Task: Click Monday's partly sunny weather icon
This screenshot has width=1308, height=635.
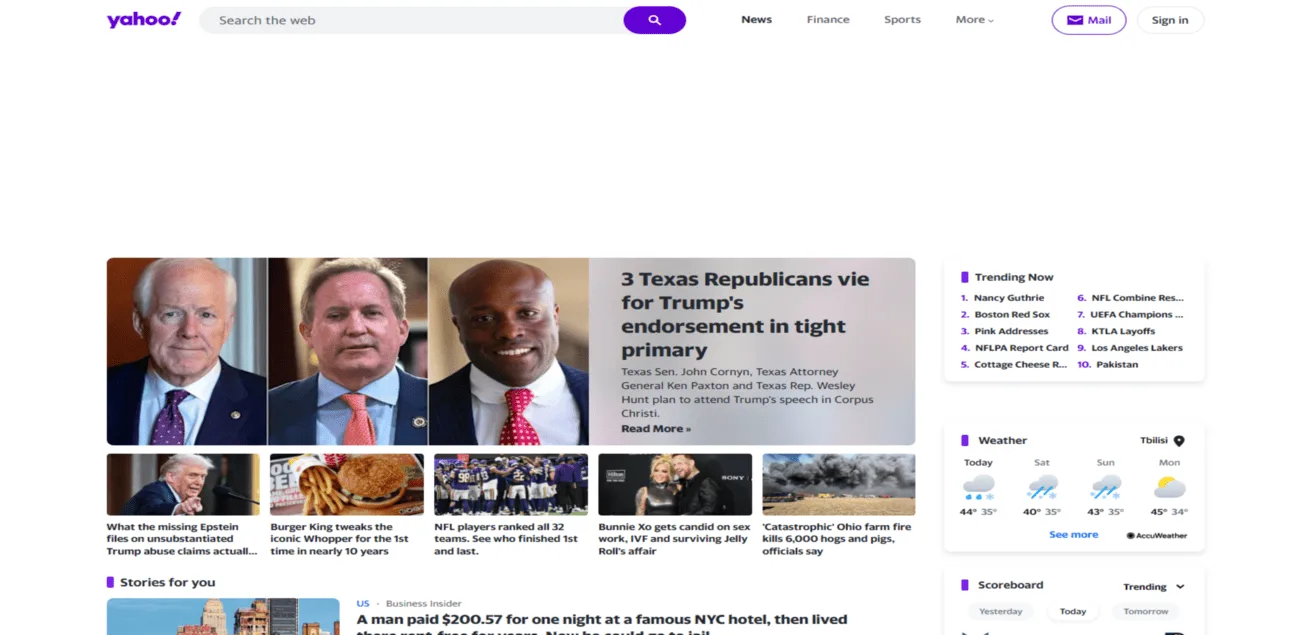Action: click(x=1169, y=488)
